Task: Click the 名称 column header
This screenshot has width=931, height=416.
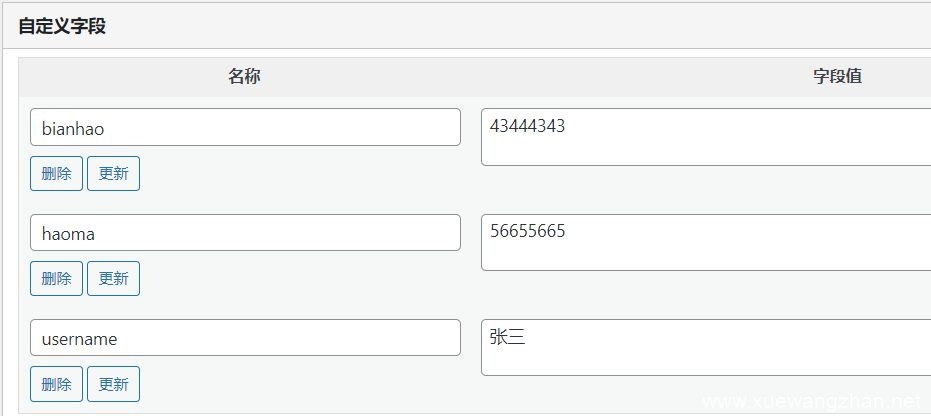Action: pos(245,77)
